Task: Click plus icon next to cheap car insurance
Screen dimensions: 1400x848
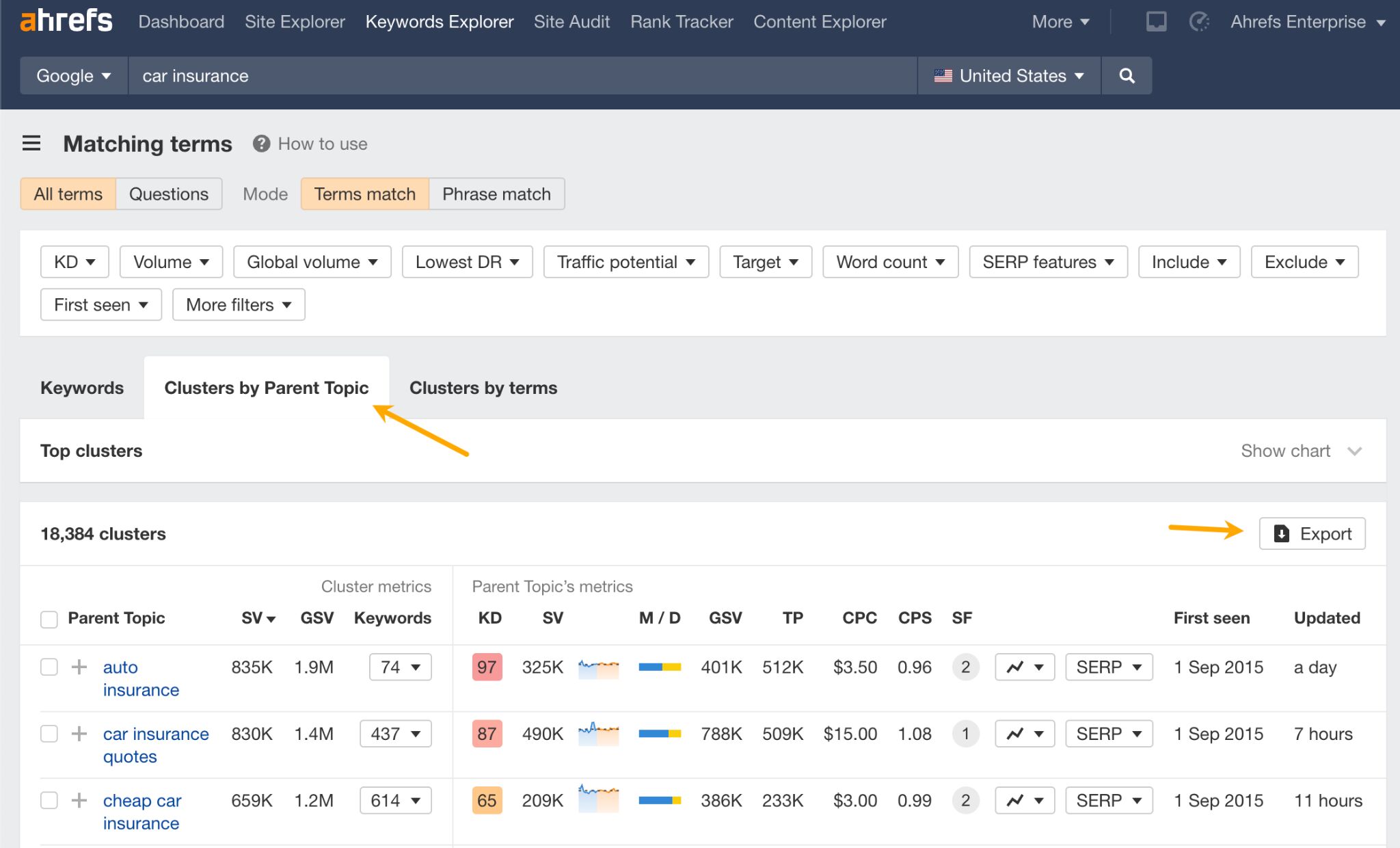Action: tap(79, 800)
